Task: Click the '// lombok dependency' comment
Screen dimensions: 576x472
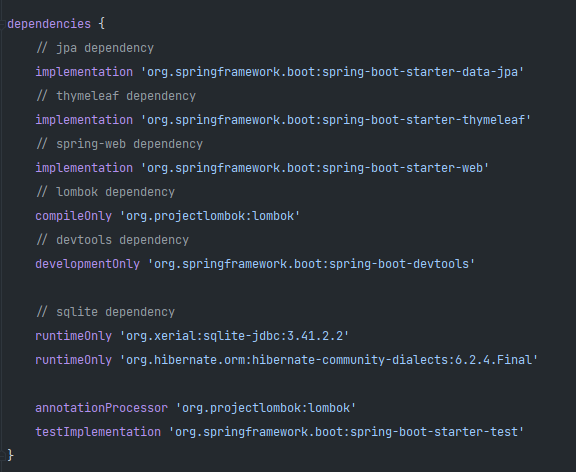Action: (105, 192)
